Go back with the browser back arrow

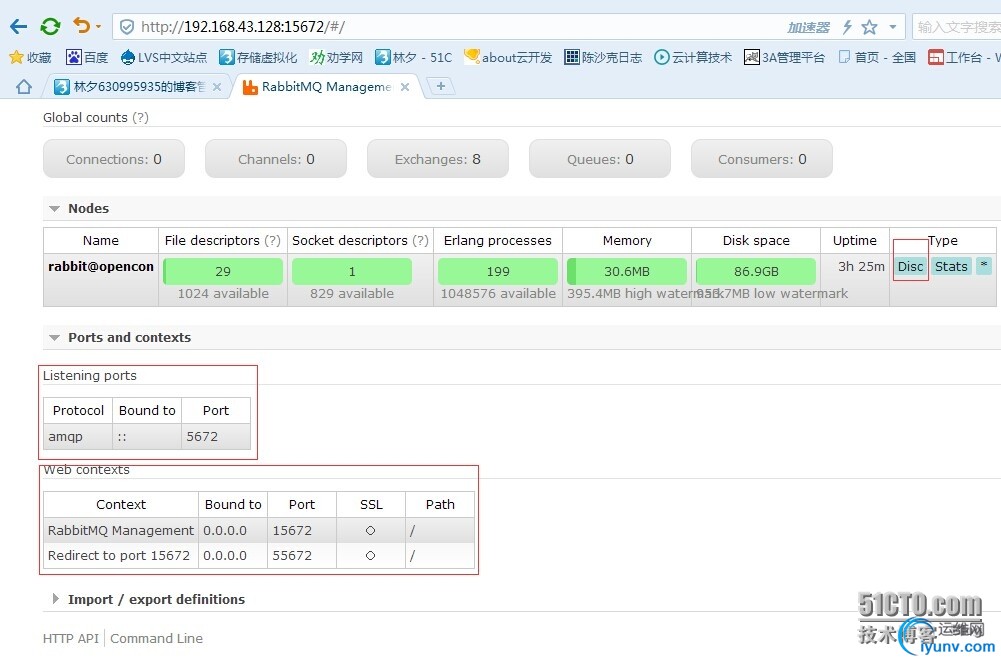[x=19, y=27]
